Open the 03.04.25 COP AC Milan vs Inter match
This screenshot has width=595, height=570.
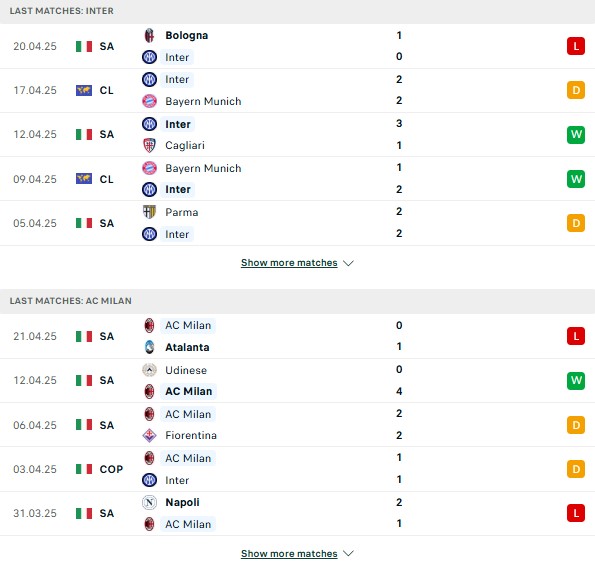298,469
